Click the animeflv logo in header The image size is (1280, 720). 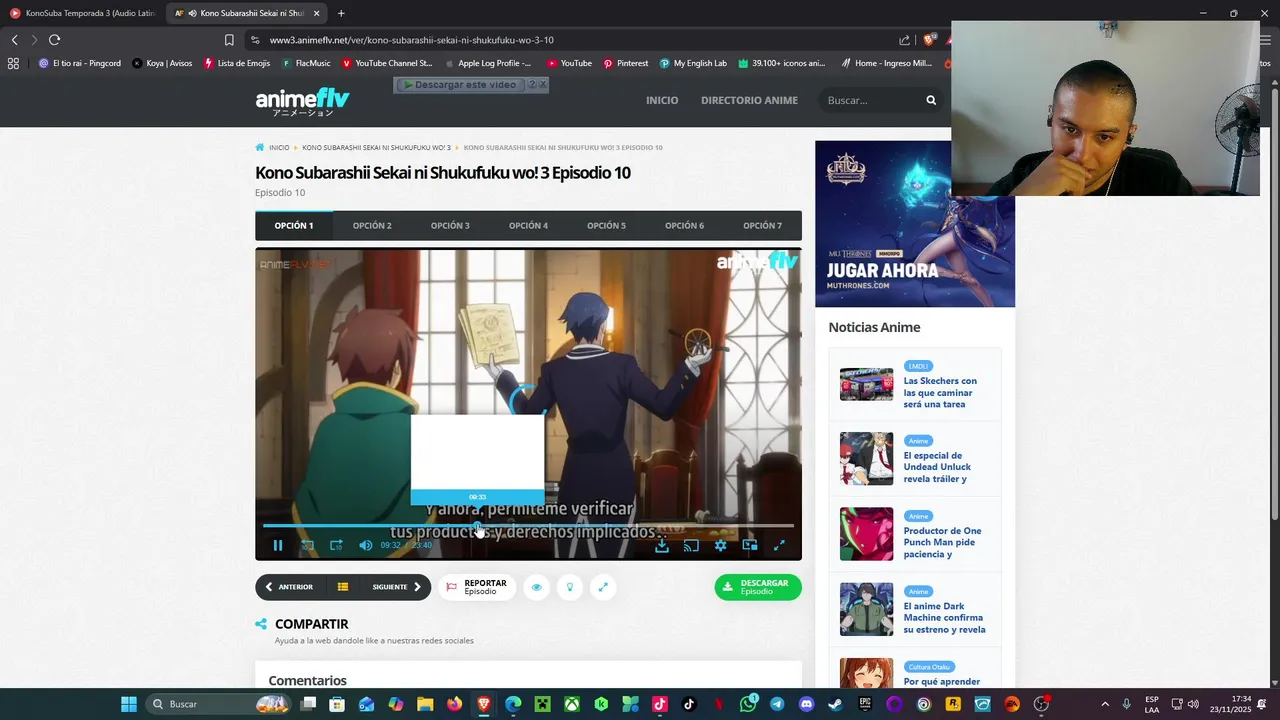coord(302,101)
